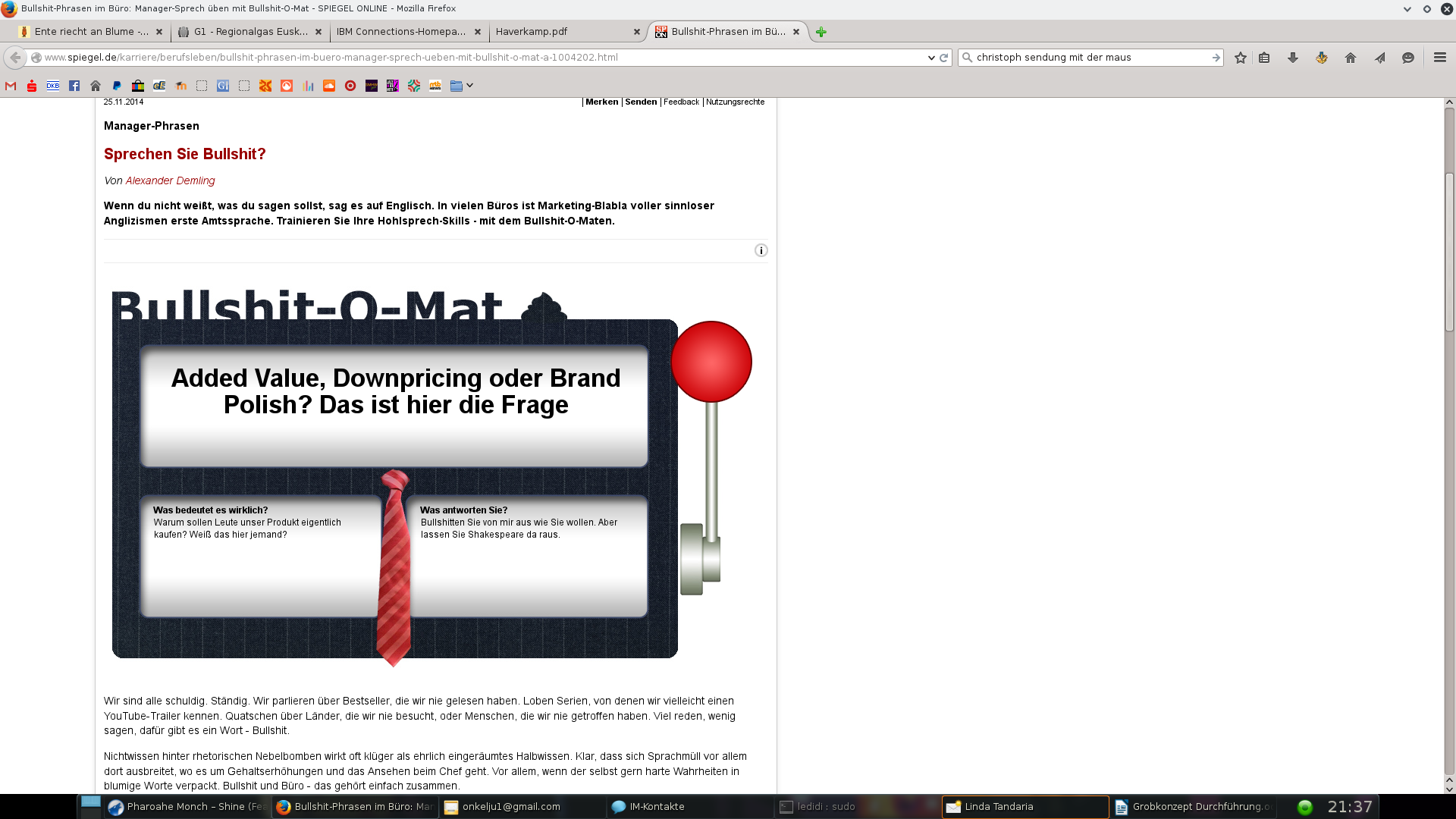Go to the Firefox home page
Viewport: 1456px width, 819px height.
pos(1351,58)
